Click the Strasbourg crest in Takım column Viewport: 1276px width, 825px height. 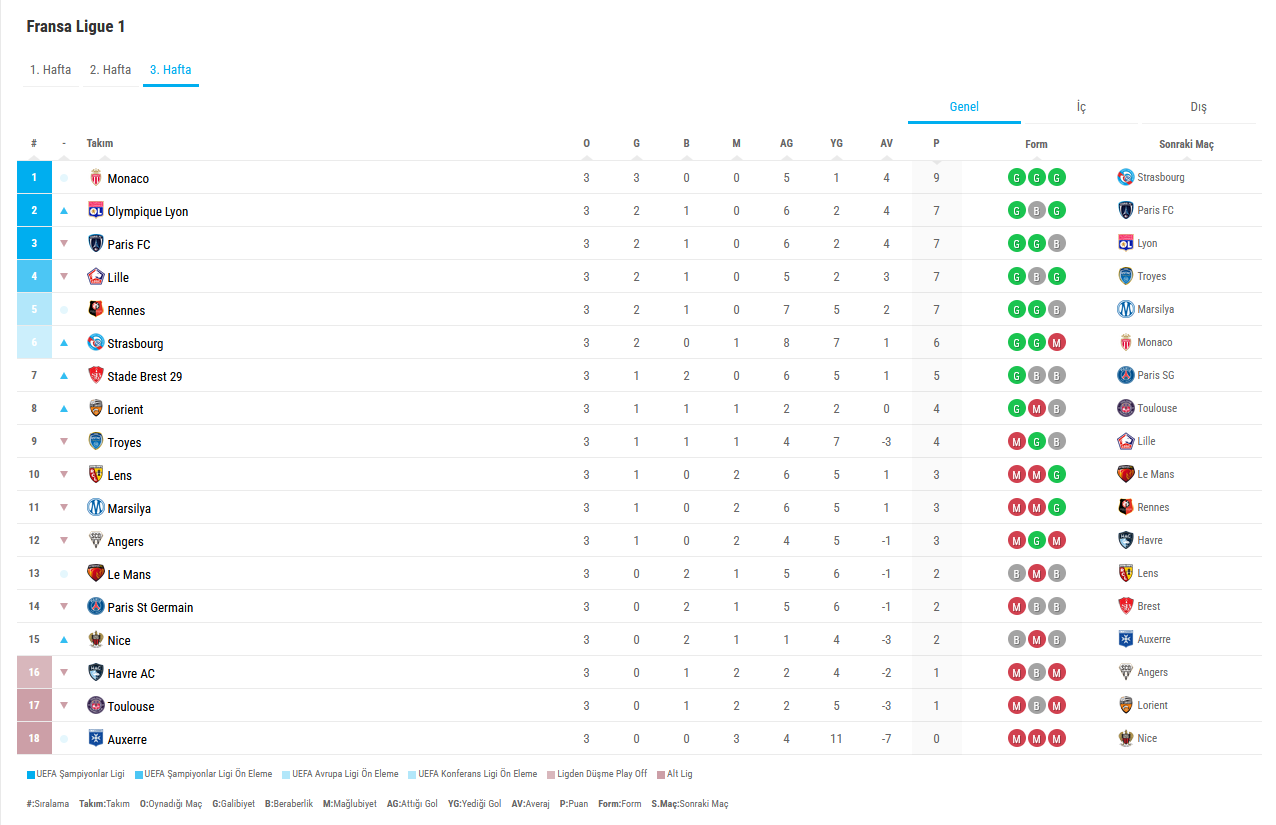click(96, 343)
